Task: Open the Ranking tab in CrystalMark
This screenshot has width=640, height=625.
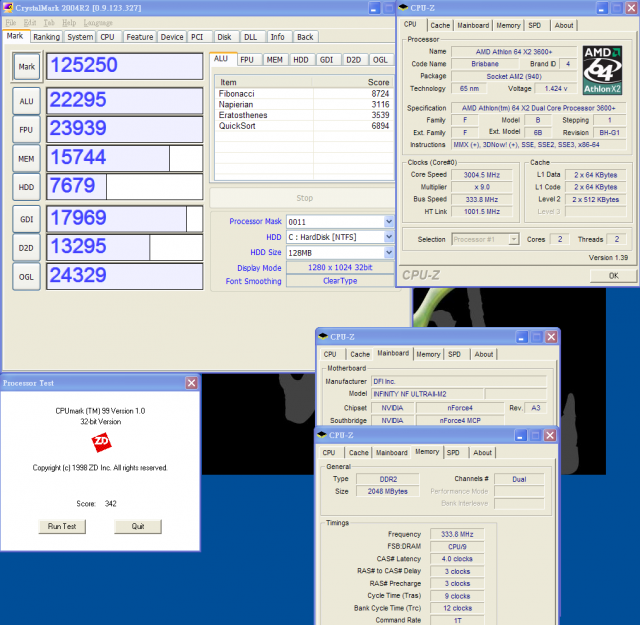Action: pos(47,37)
